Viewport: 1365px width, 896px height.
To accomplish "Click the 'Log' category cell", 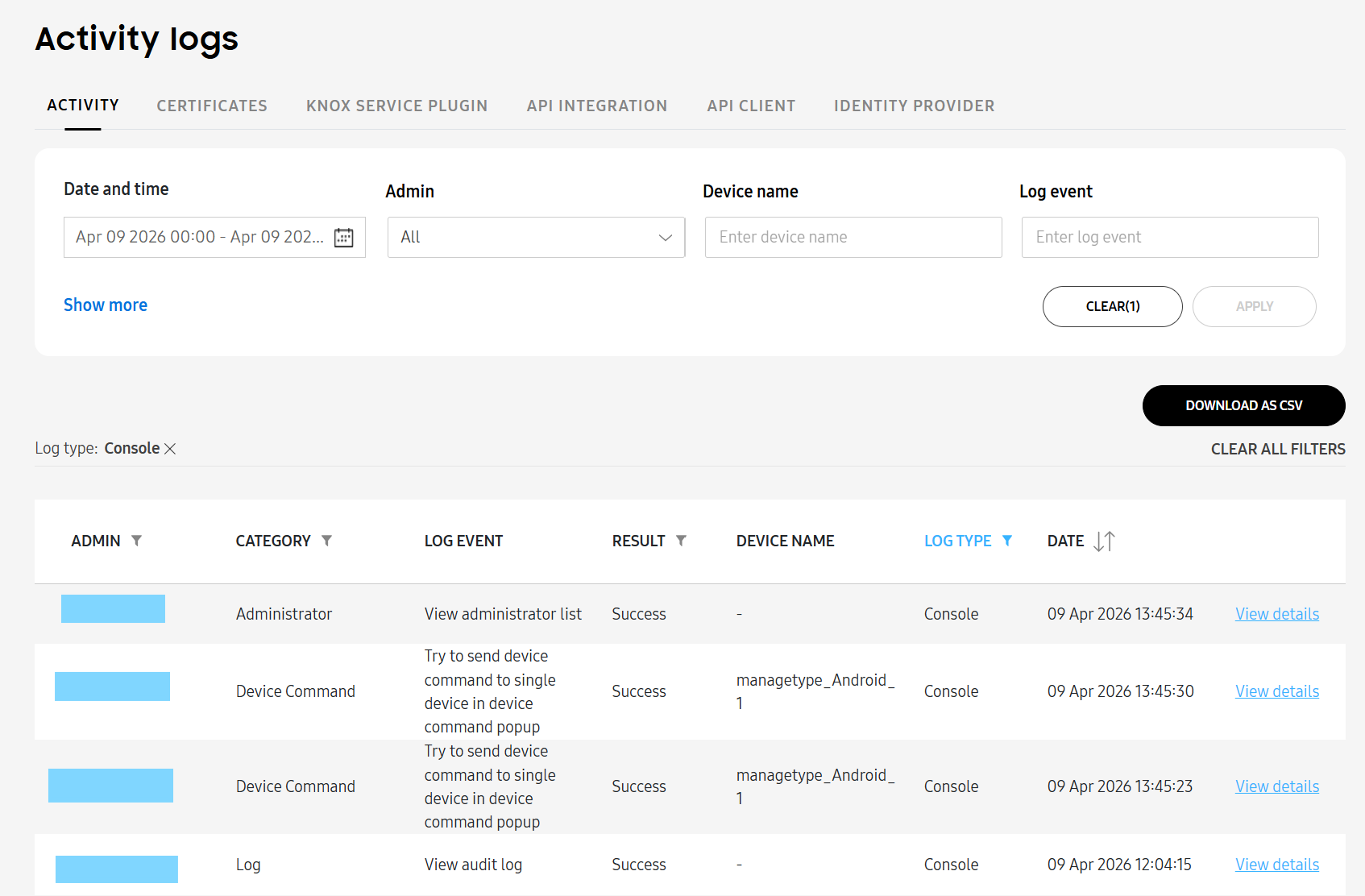I will [x=248, y=865].
